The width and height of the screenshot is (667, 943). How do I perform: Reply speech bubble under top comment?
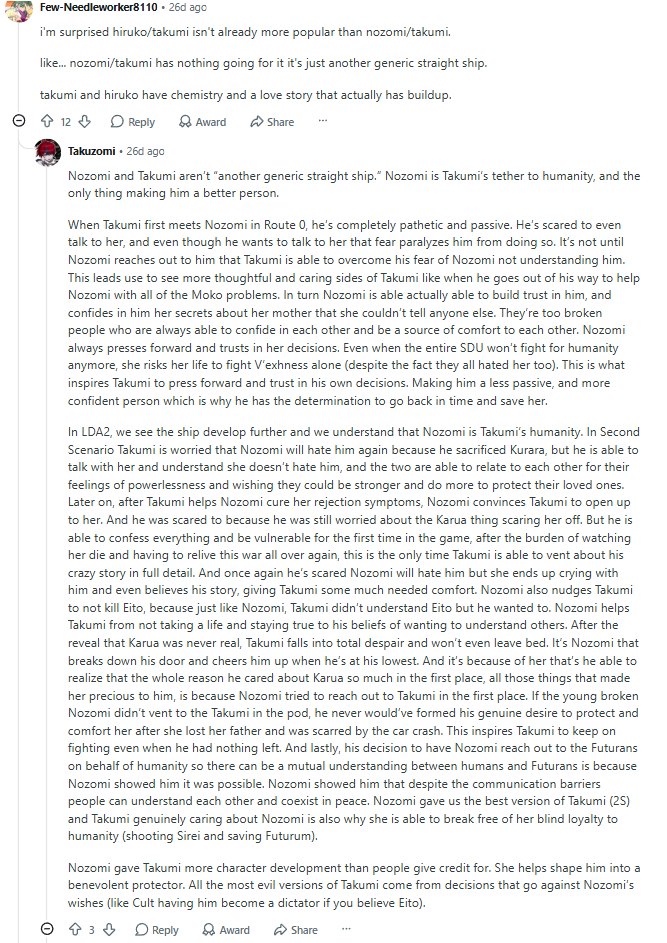click(117, 121)
